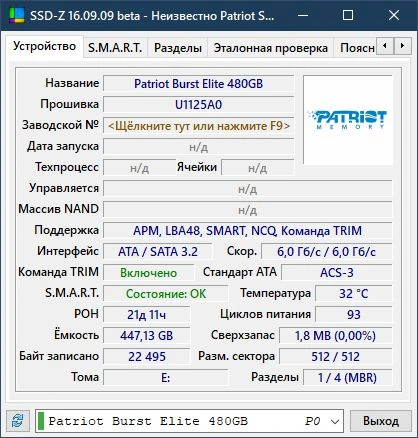This screenshot has width=418, height=438.
Task: Click the Техпроцесс н/д field
Action: pyautogui.click(x=139, y=168)
